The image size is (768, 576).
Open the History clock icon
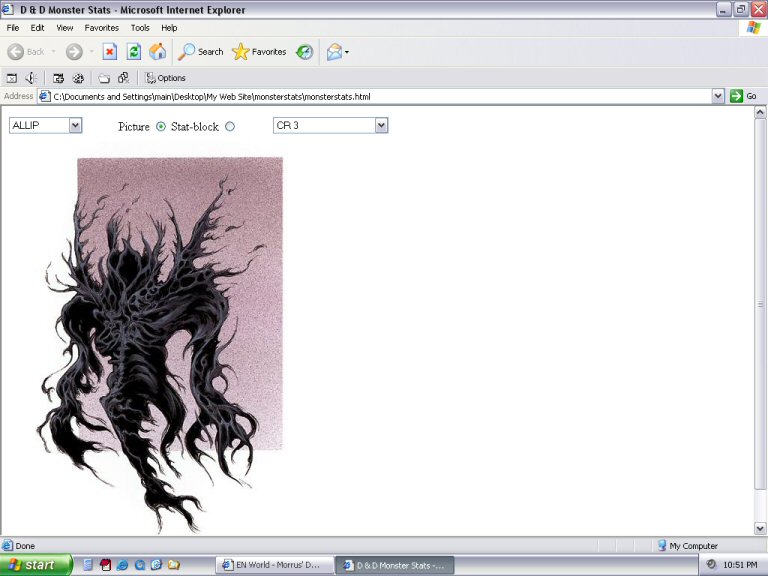[305, 51]
